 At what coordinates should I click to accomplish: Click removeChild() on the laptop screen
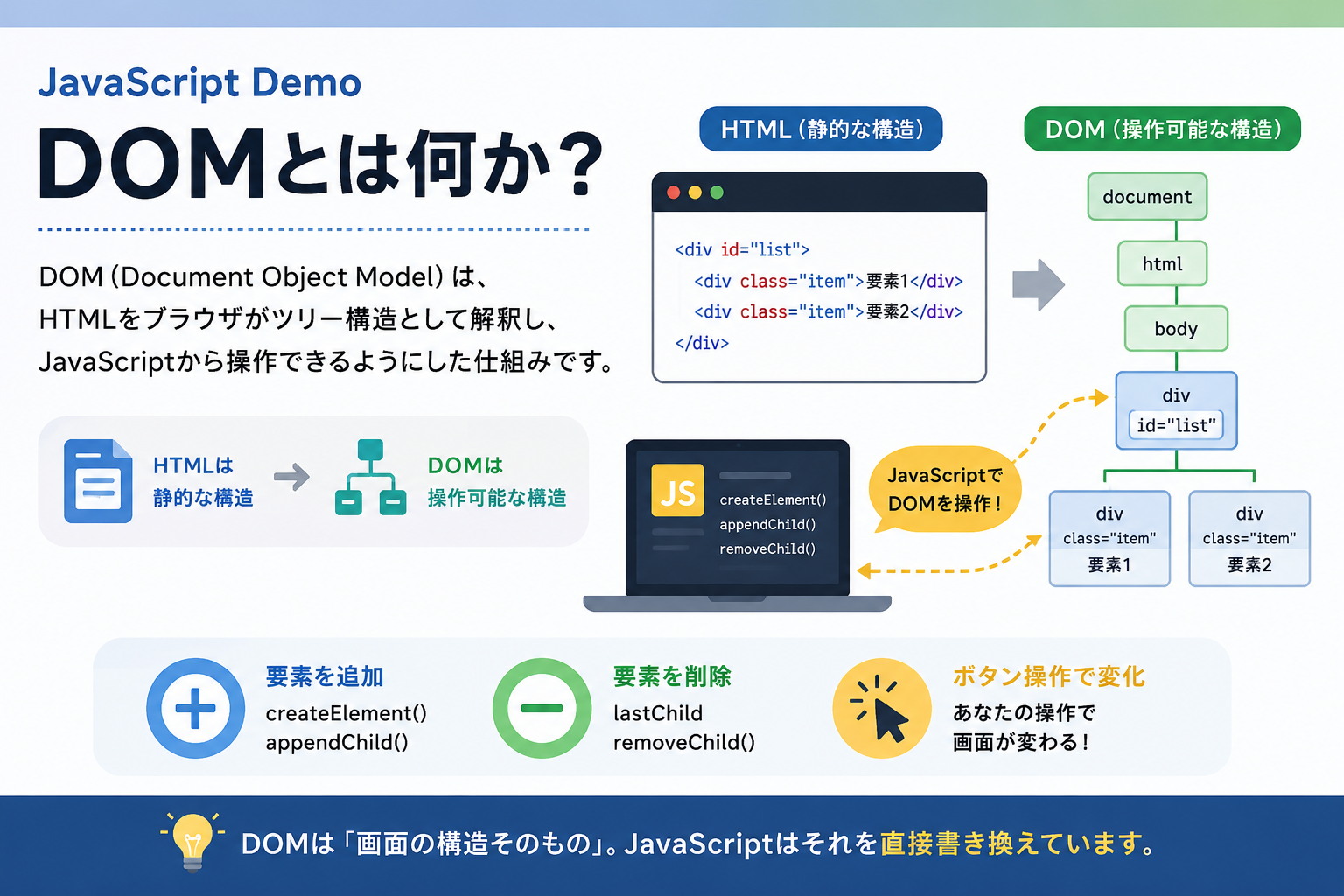767,549
